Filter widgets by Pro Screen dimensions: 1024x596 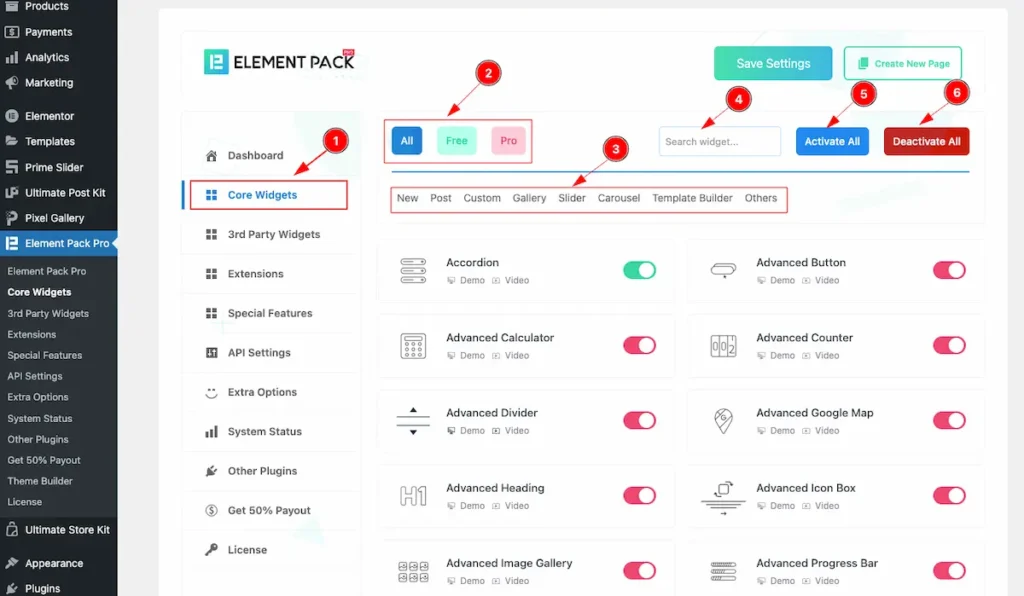point(508,141)
